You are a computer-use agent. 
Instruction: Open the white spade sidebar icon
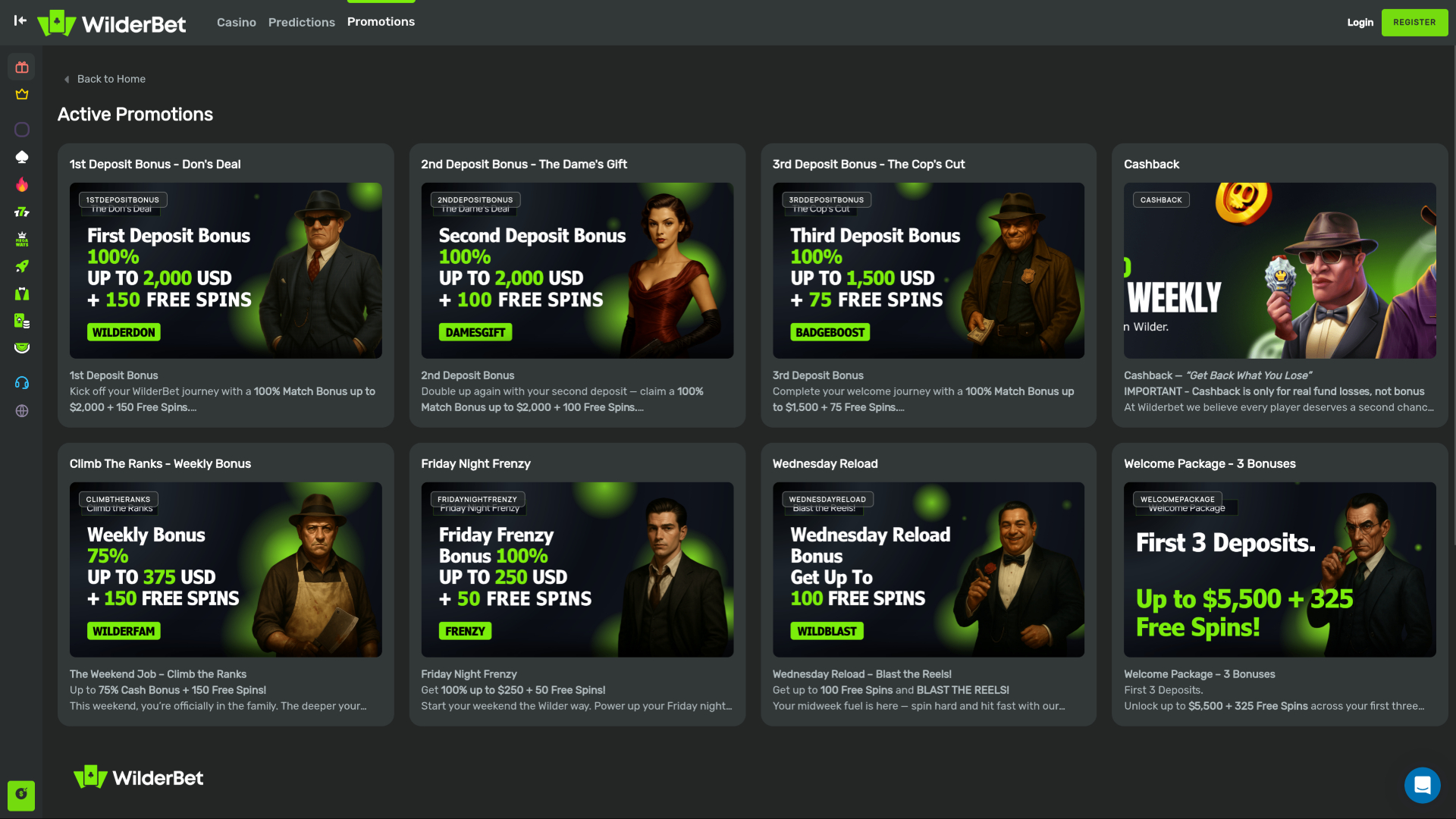[22, 157]
